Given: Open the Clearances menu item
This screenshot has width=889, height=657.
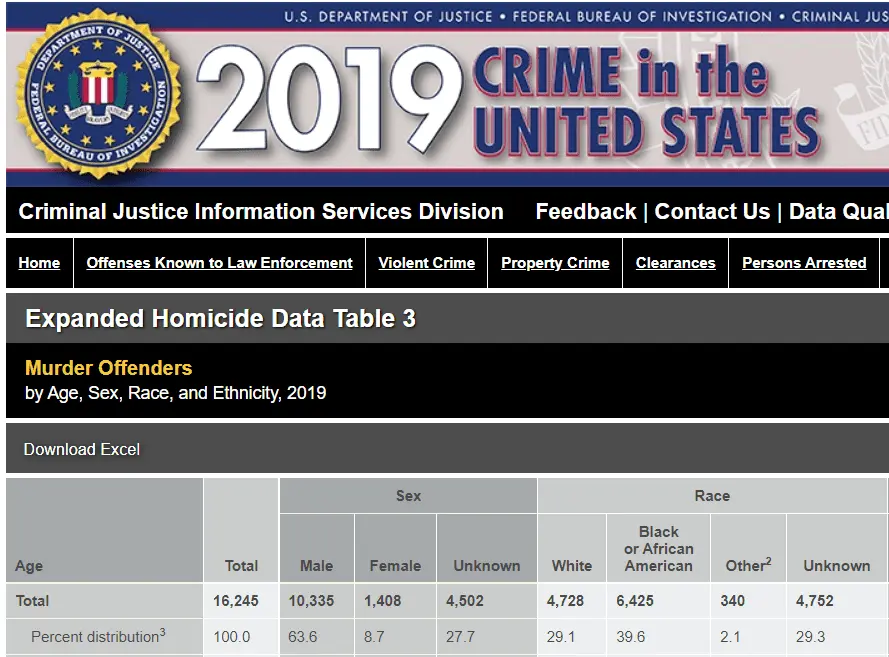Looking at the screenshot, I should coord(675,263).
